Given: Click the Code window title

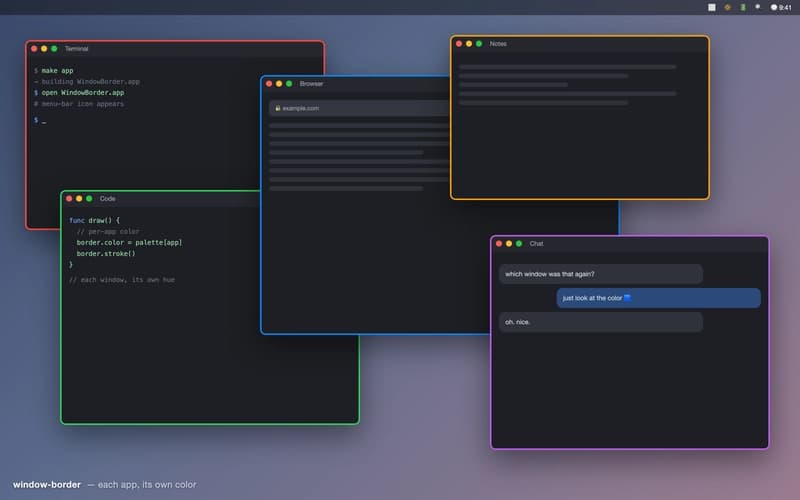Looking at the screenshot, I should pyautogui.click(x=108, y=198).
